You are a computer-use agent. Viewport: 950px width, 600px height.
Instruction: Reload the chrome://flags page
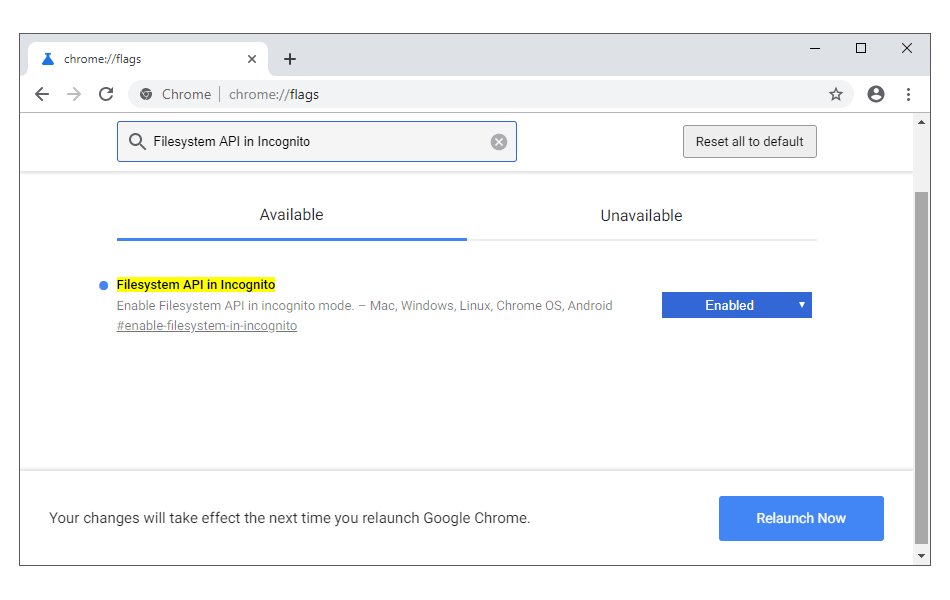pos(106,94)
